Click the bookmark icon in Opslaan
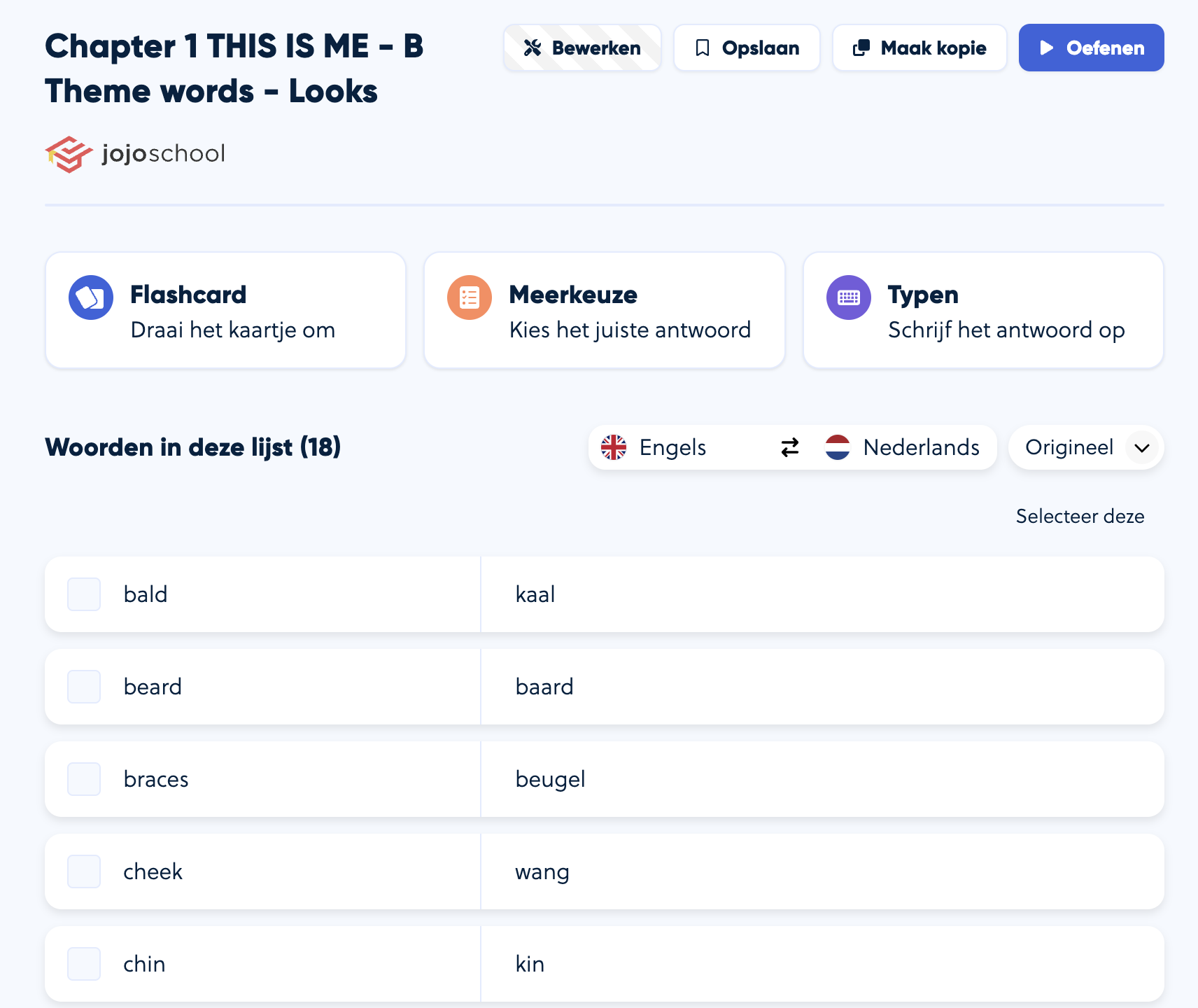 tap(703, 48)
